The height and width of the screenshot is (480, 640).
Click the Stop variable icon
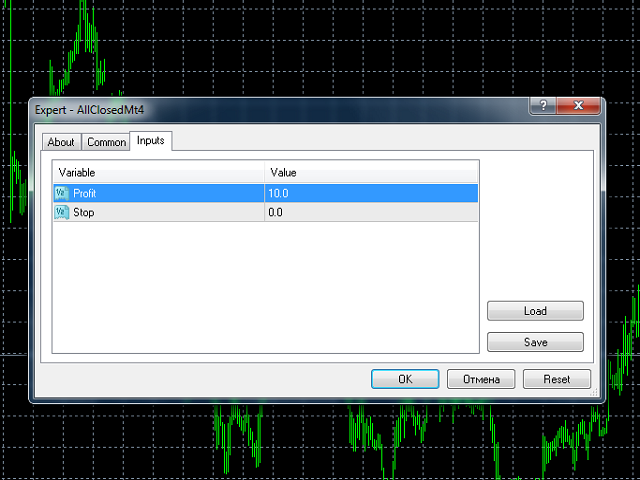pos(62,212)
